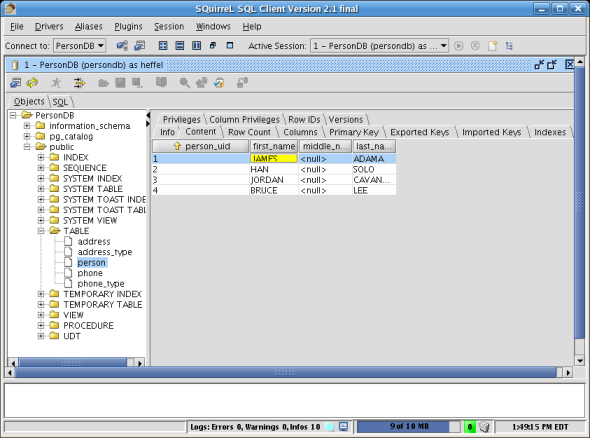Open the Plugins menu
Viewport: 590px width, 438px height.
pyautogui.click(x=128, y=27)
